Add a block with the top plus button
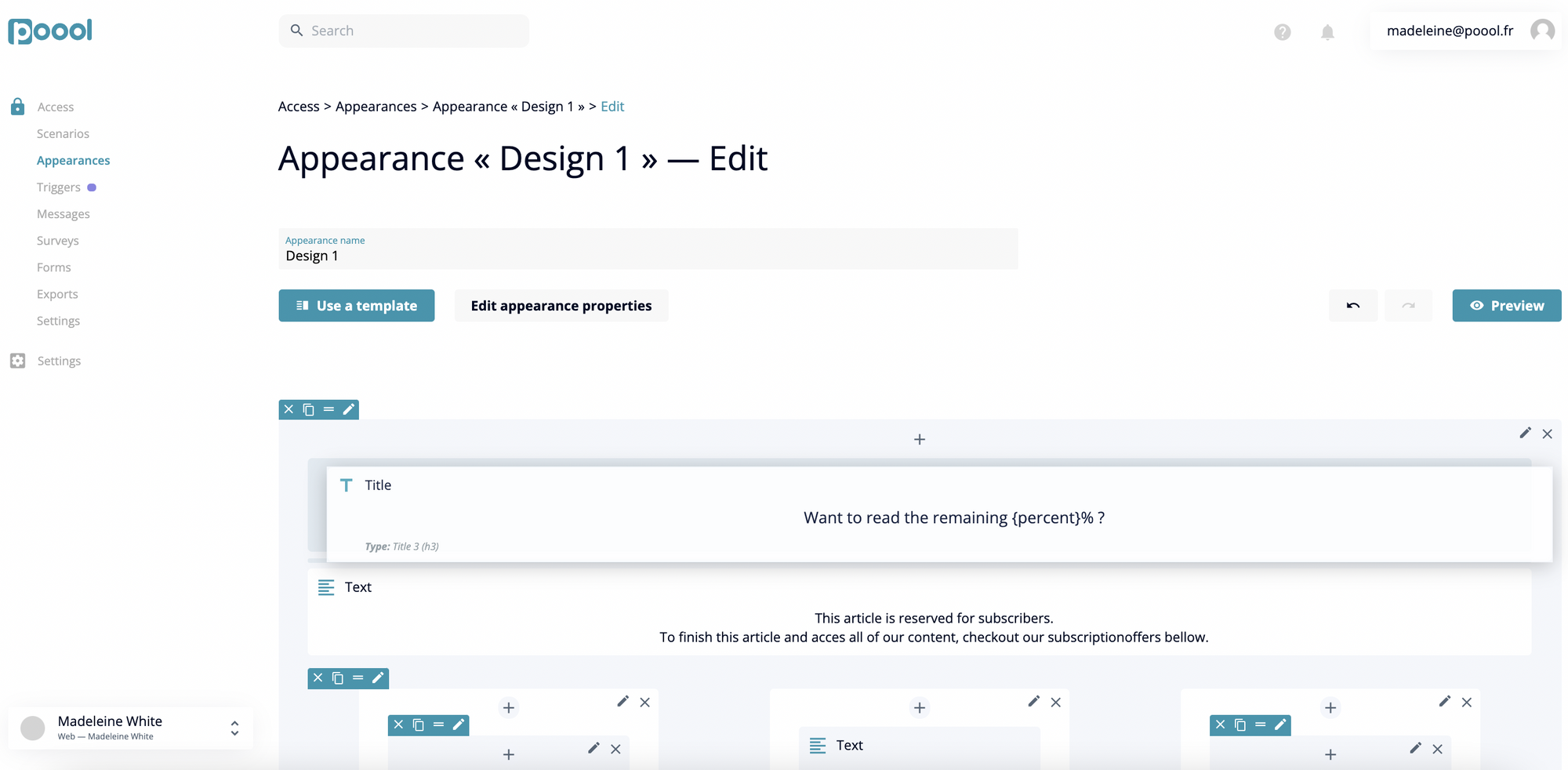This screenshot has height=770, width=1568. click(919, 439)
